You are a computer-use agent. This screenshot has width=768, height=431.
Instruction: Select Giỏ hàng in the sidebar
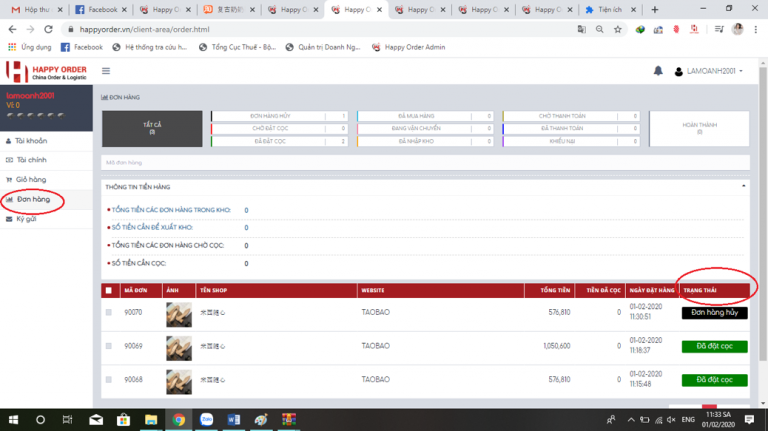[30, 180]
